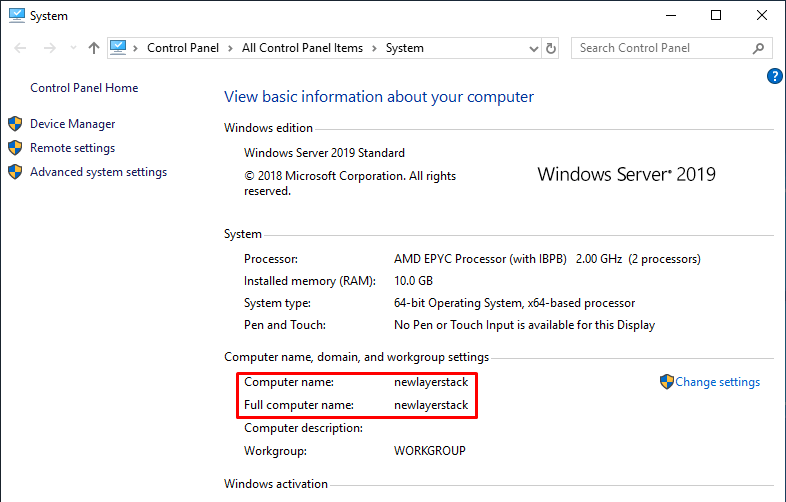Maximize the System window
The height and width of the screenshot is (502, 786).
tap(716, 16)
